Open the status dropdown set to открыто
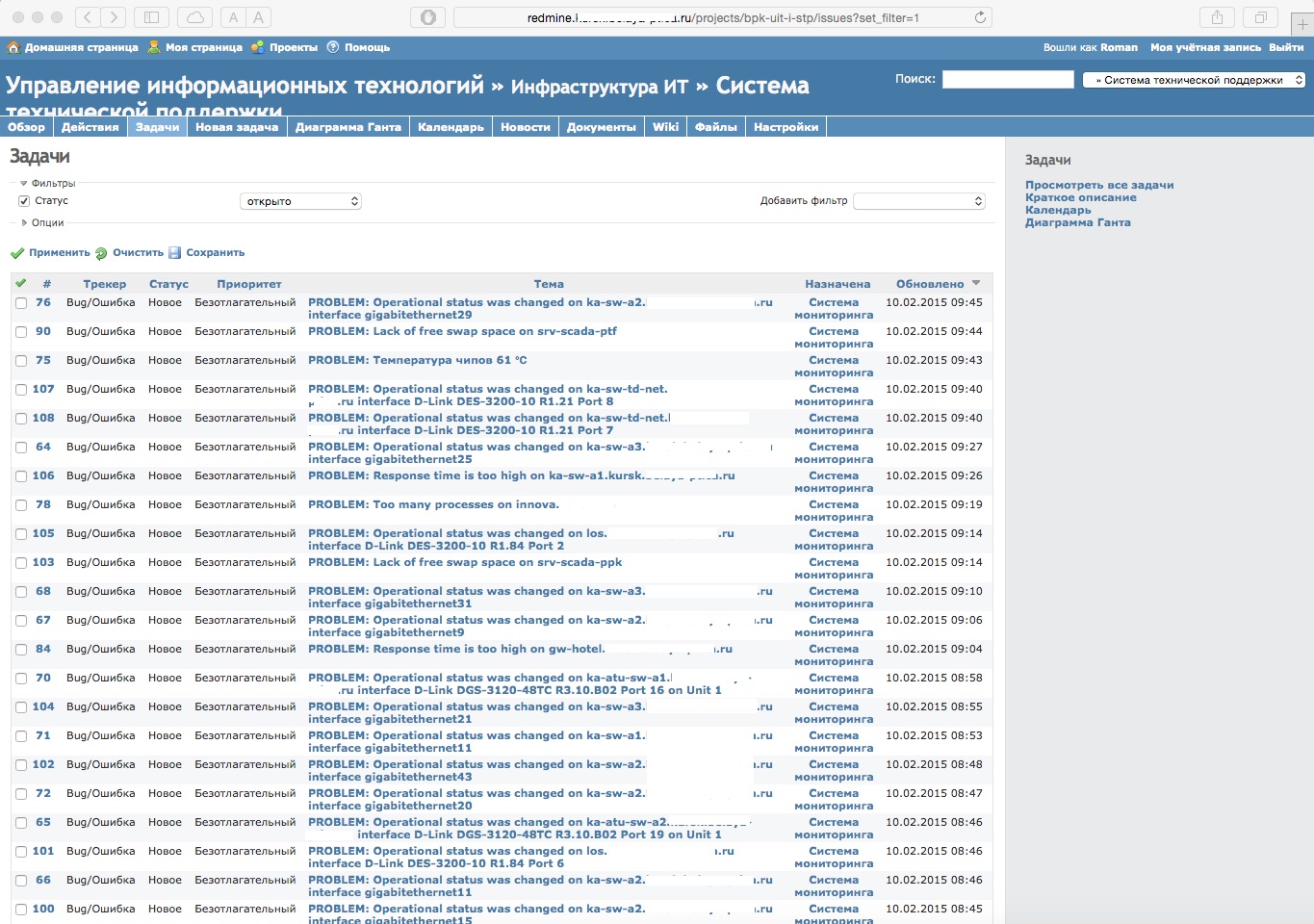The width and height of the screenshot is (1314, 924). 299,201
